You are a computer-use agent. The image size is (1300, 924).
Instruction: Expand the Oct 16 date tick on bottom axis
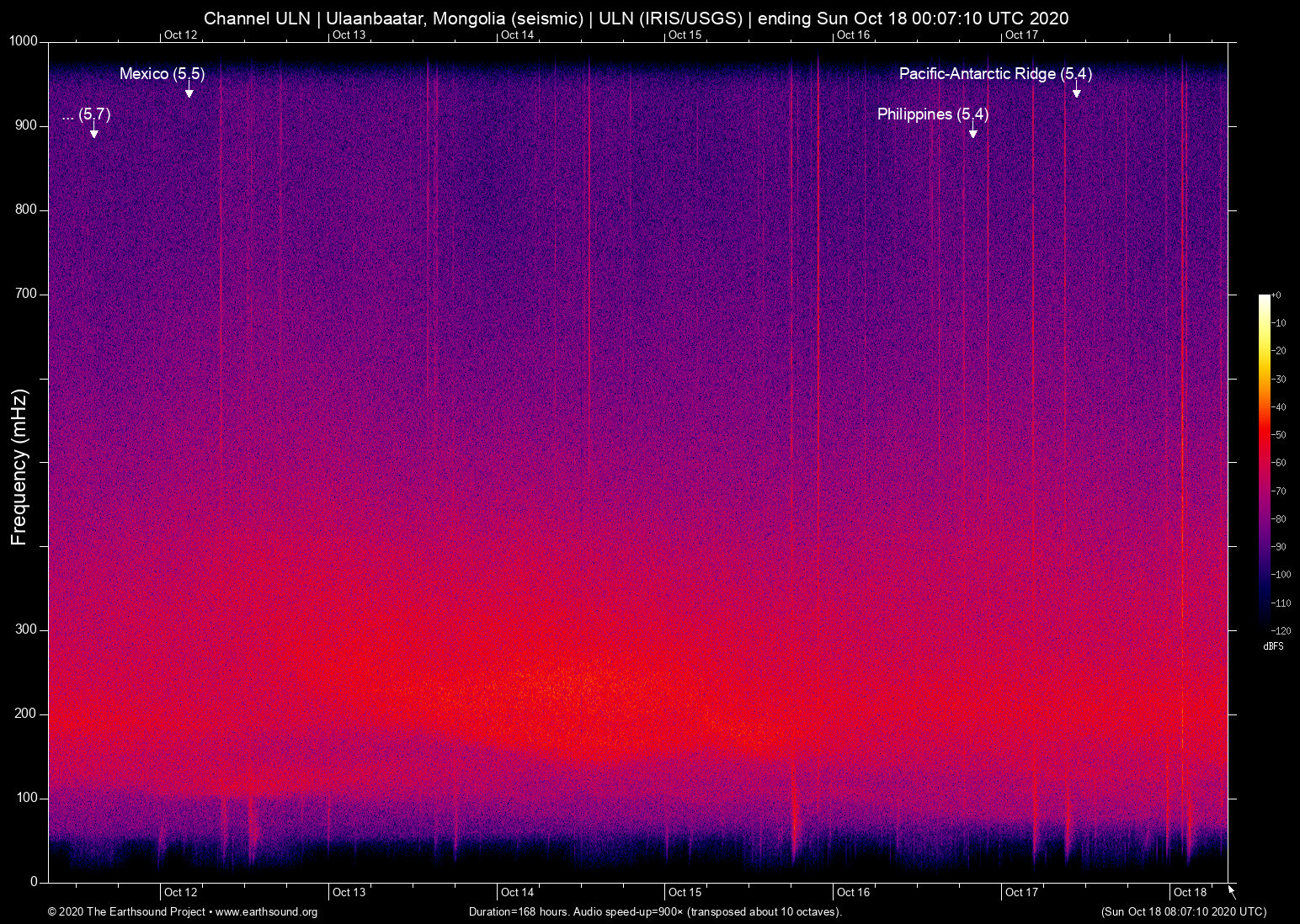click(x=853, y=892)
